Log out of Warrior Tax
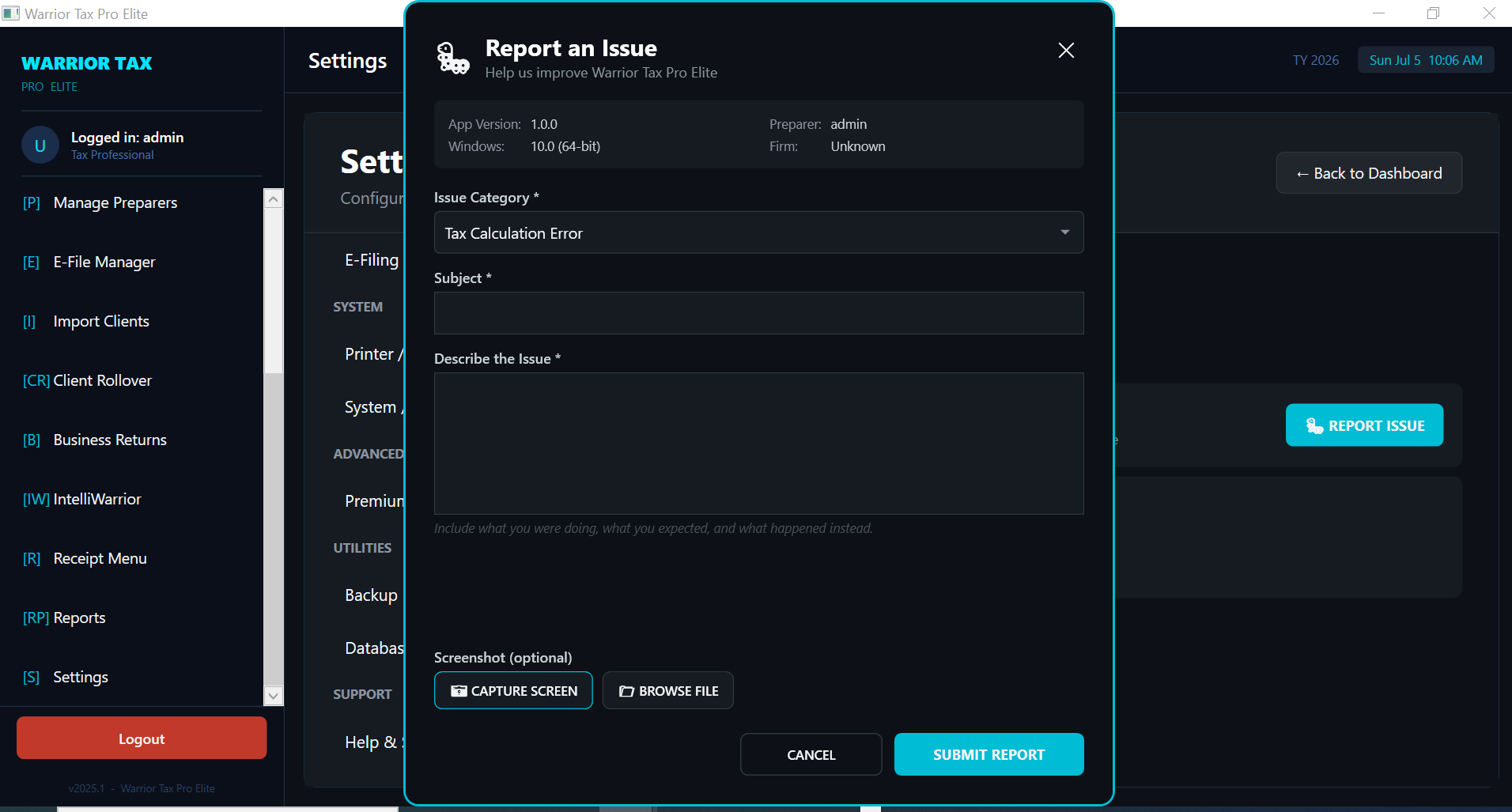 pyautogui.click(x=142, y=738)
